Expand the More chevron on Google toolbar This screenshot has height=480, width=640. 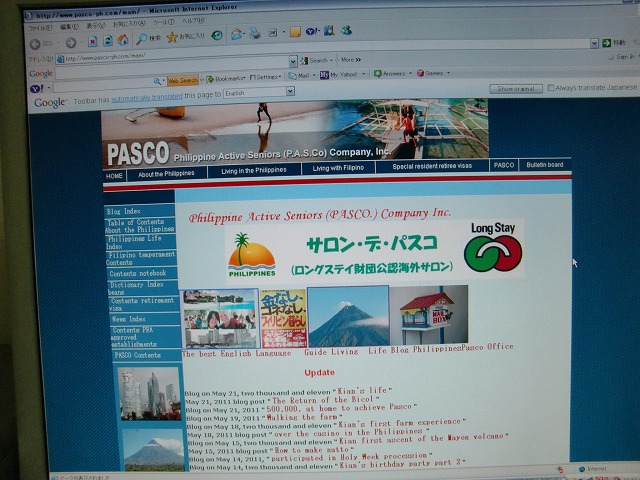pos(351,60)
